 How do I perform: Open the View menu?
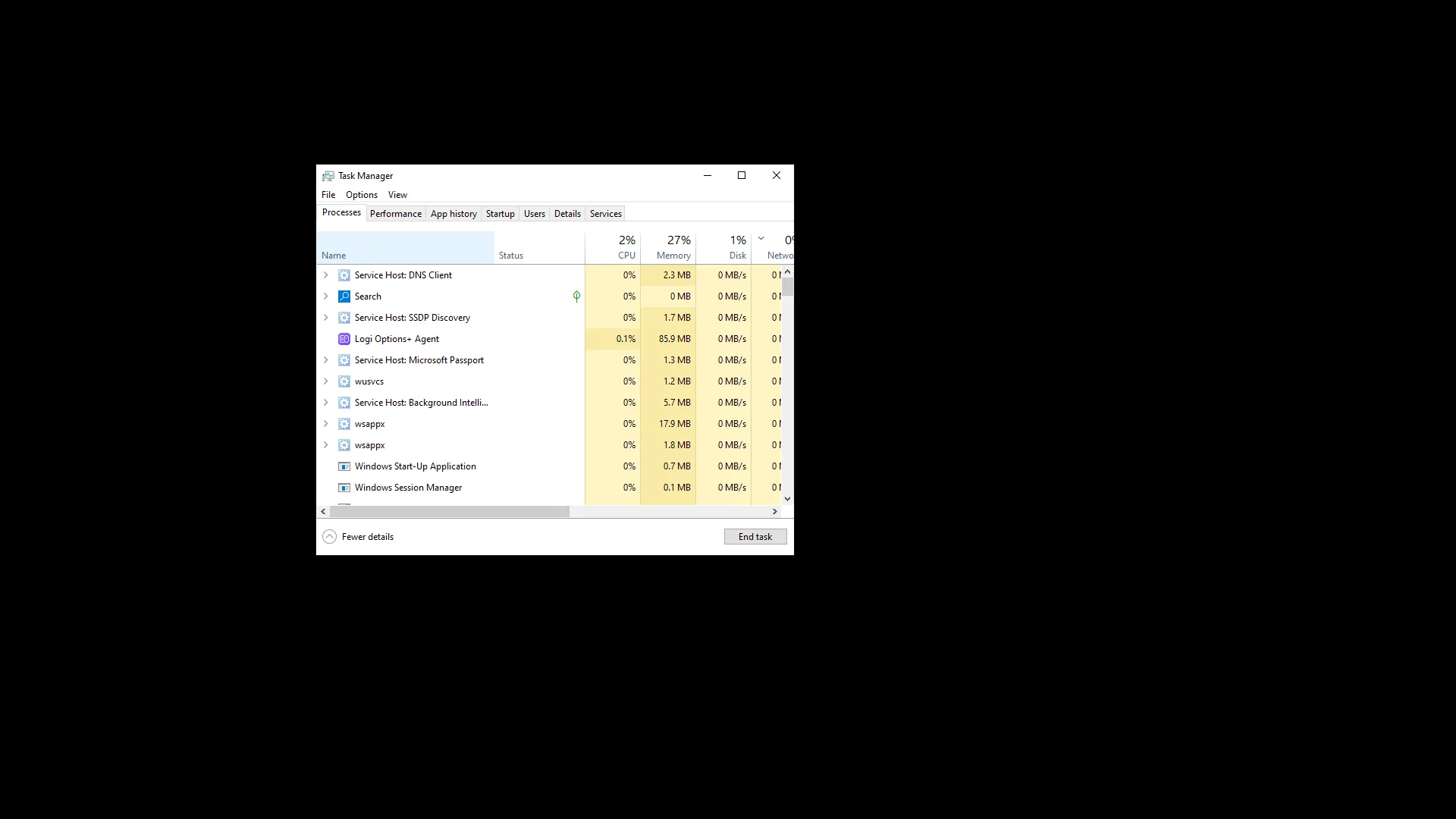point(397,195)
